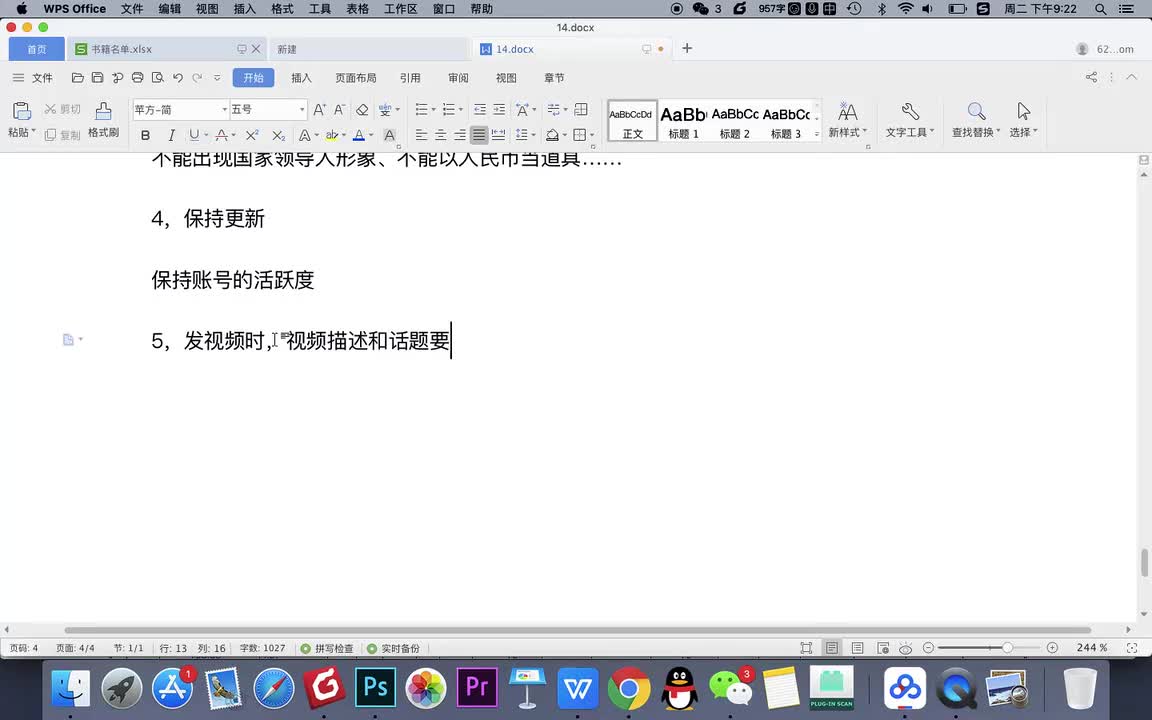
Task: Open the References (引用) tab
Action: [x=410, y=78]
